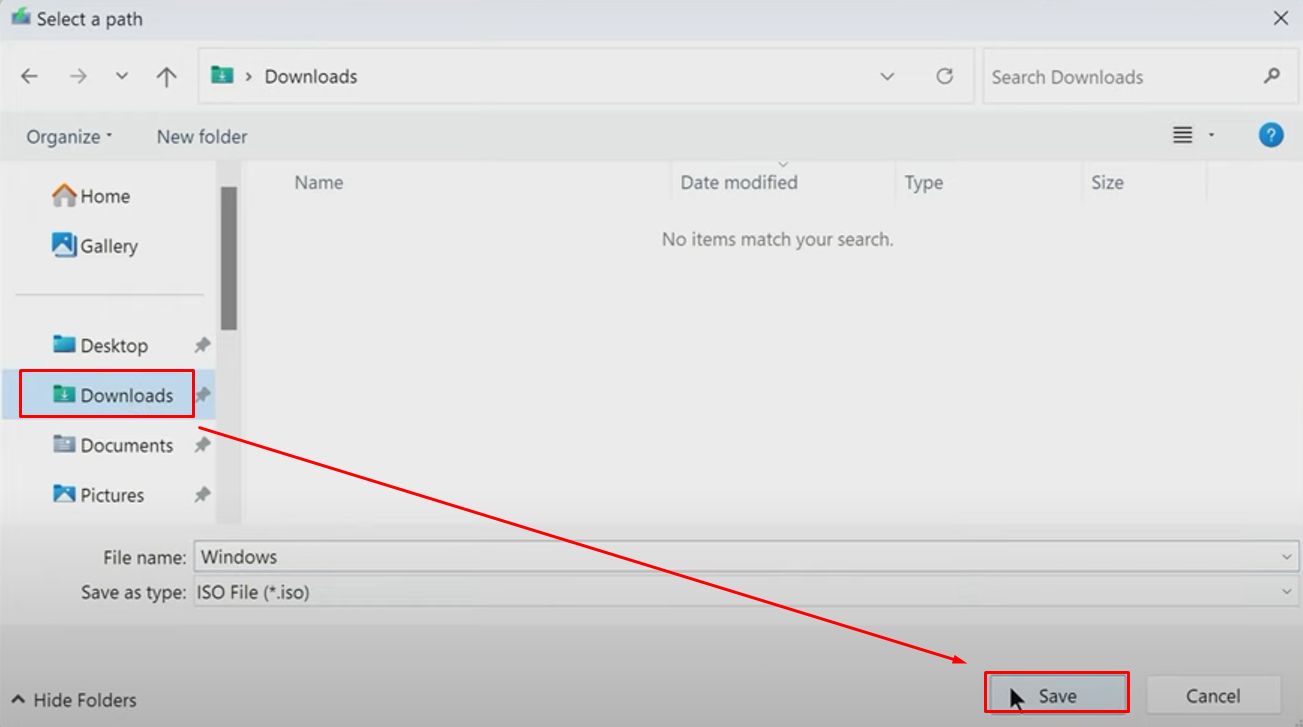Viewport: 1303px width, 727px height.
Task: Open the Save as type dropdown
Action: [x=1286, y=592]
